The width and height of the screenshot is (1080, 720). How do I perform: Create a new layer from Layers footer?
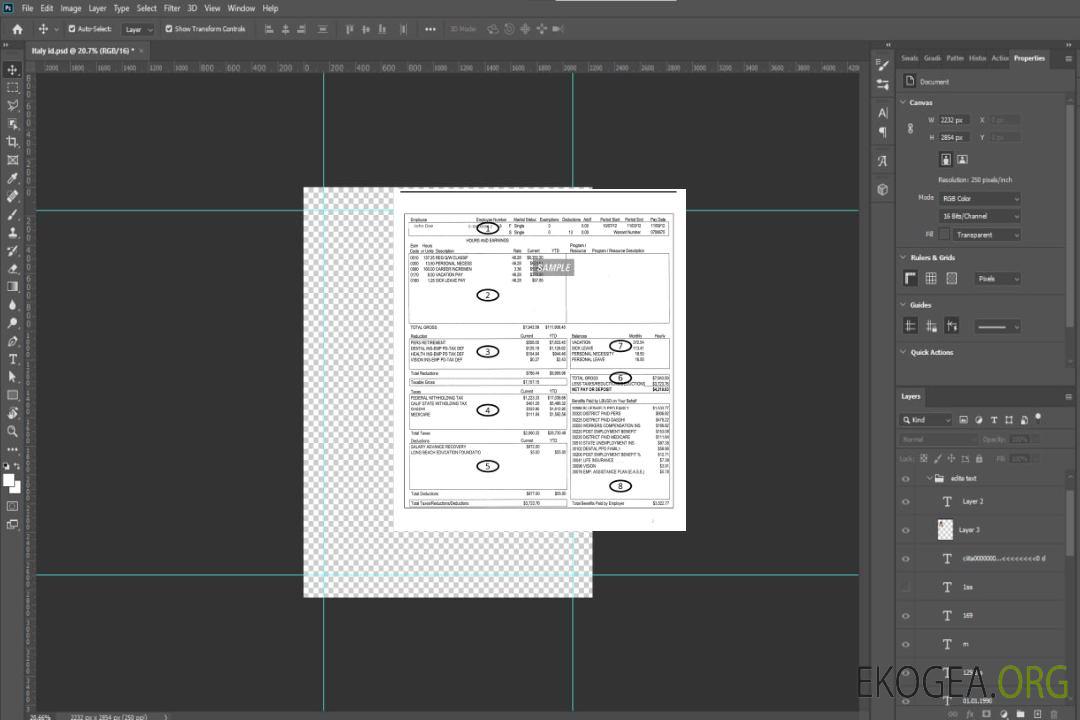click(x=1037, y=714)
